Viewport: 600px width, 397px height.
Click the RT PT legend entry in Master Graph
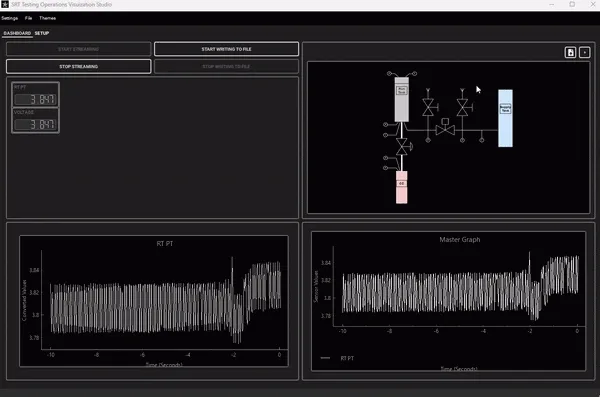pyautogui.click(x=337, y=358)
